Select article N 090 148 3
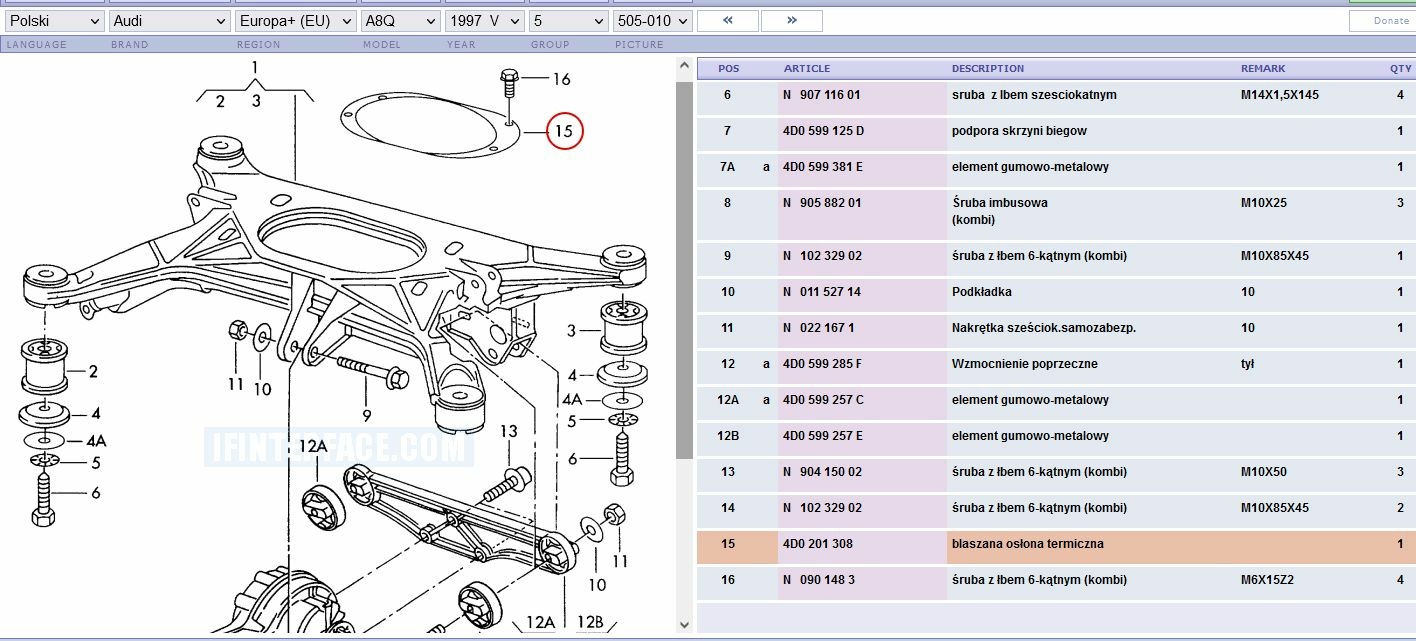Image resolution: width=1416 pixels, height=641 pixels. [x=818, y=580]
